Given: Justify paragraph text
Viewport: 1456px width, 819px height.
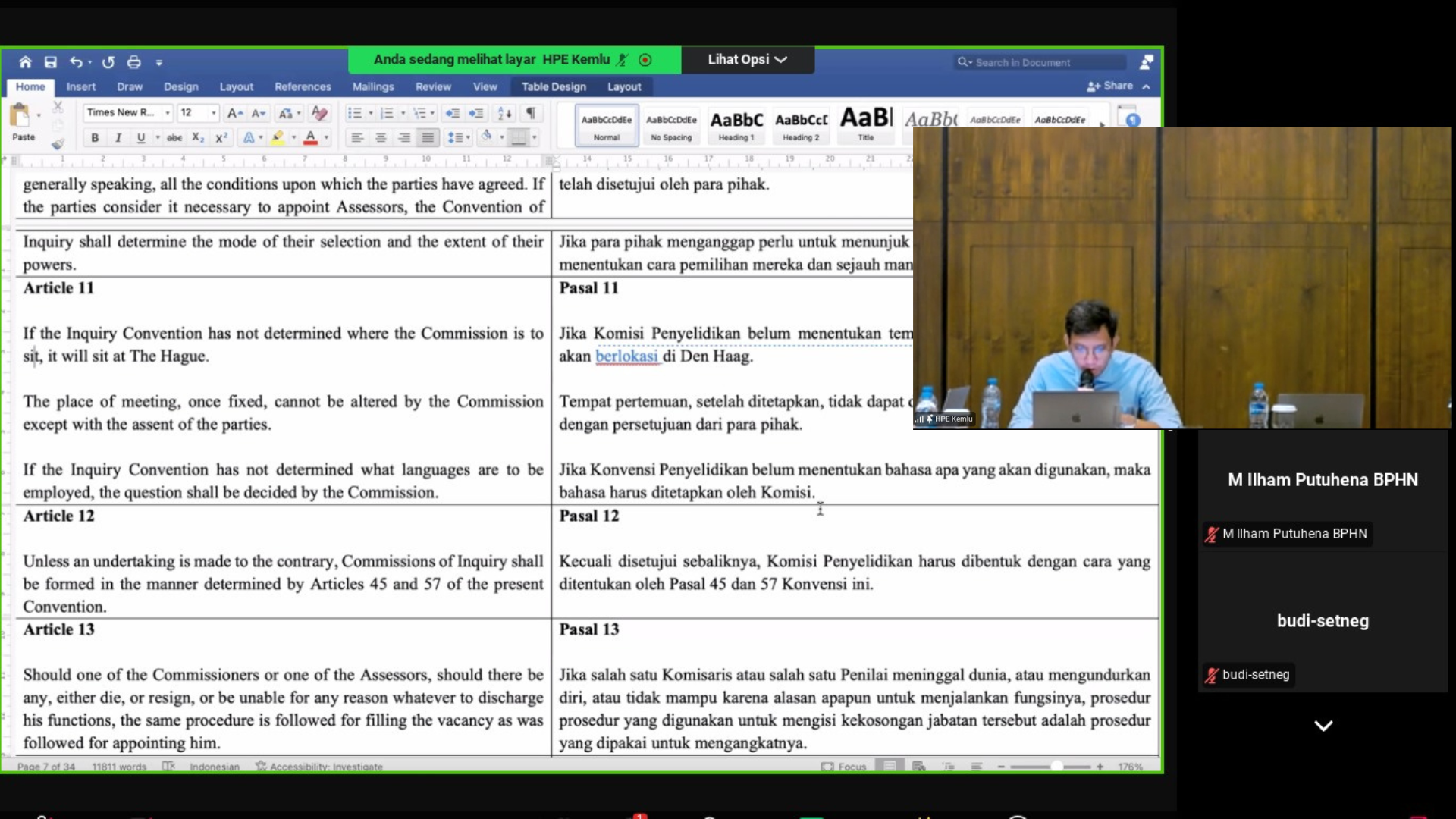Looking at the screenshot, I should (428, 137).
